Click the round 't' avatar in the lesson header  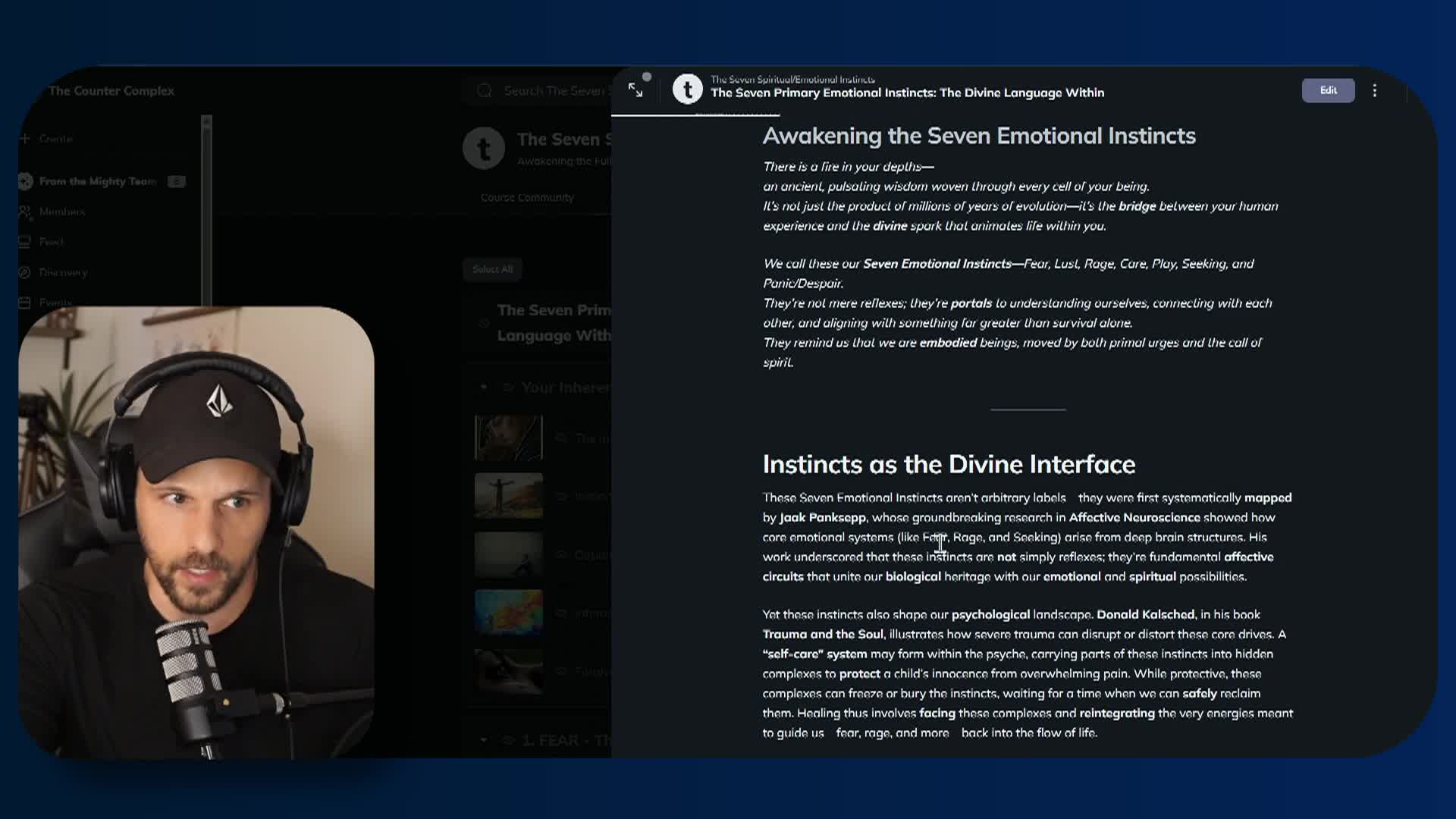click(x=688, y=89)
